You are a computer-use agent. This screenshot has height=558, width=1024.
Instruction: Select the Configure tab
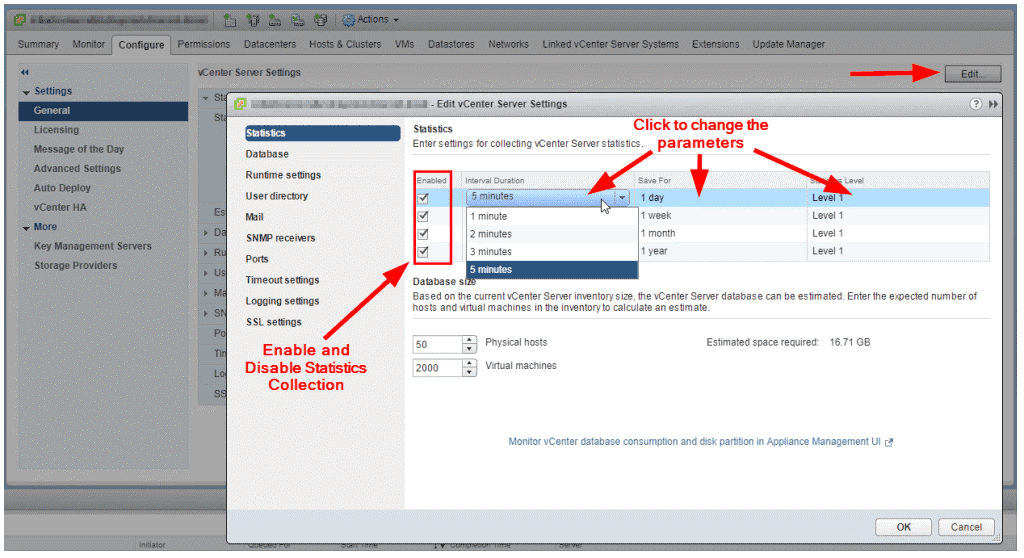(141, 44)
